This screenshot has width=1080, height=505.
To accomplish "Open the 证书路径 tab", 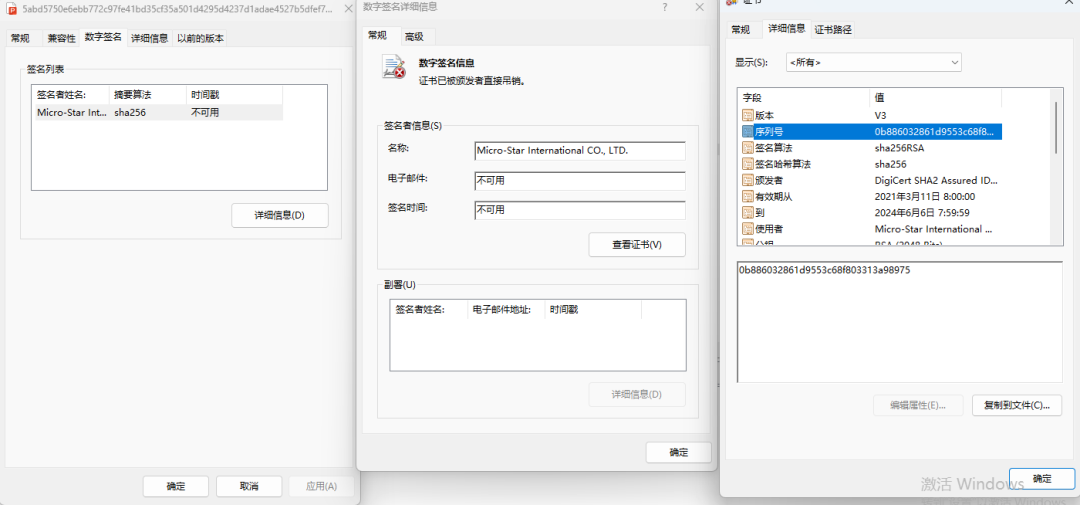I will 833,30.
